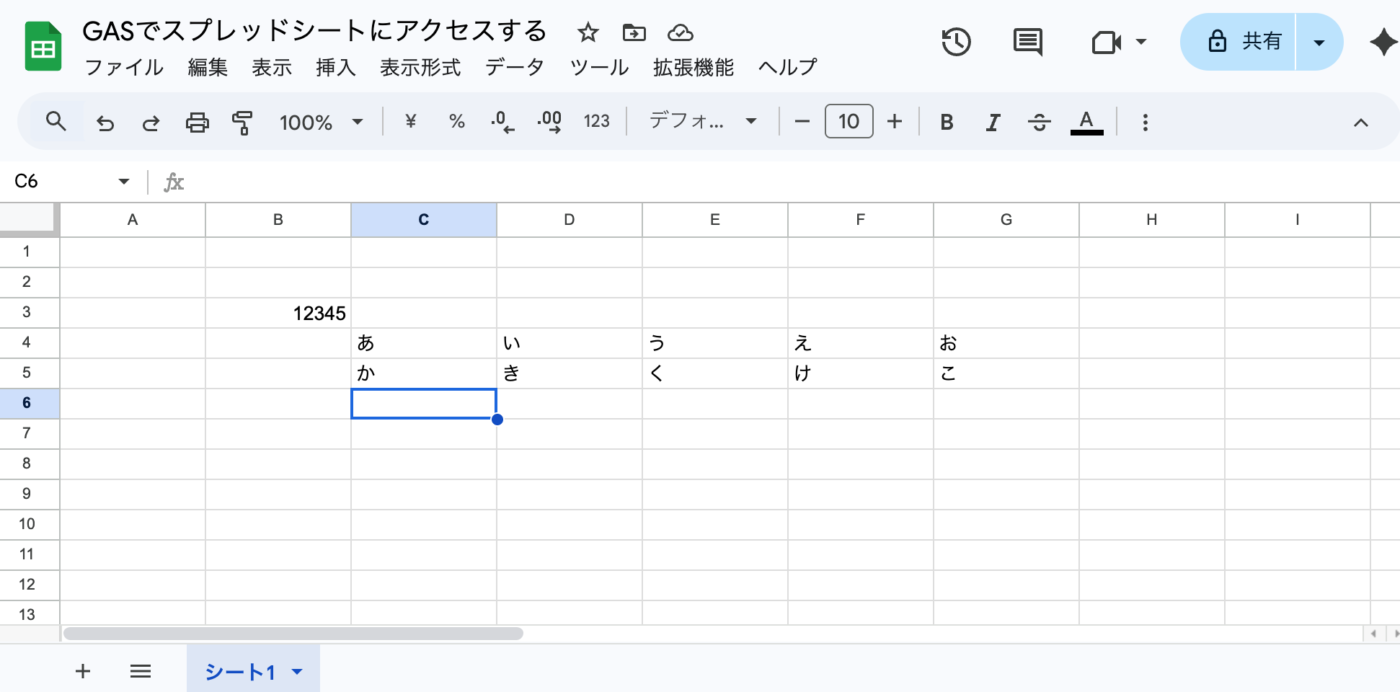Star this spreadsheet document
Image resolution: width=1400 pixels, height=692 pixels.
[x=588, y=33]
